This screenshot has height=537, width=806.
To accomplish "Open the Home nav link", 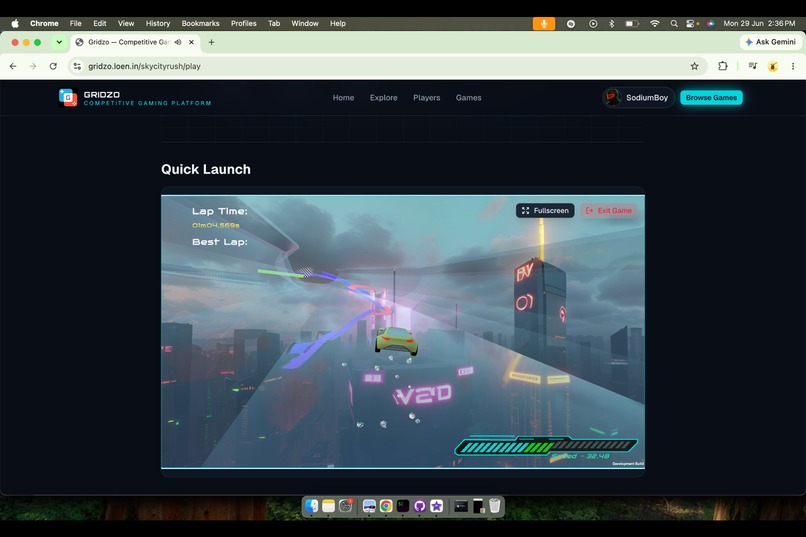I will pos(343,98).
